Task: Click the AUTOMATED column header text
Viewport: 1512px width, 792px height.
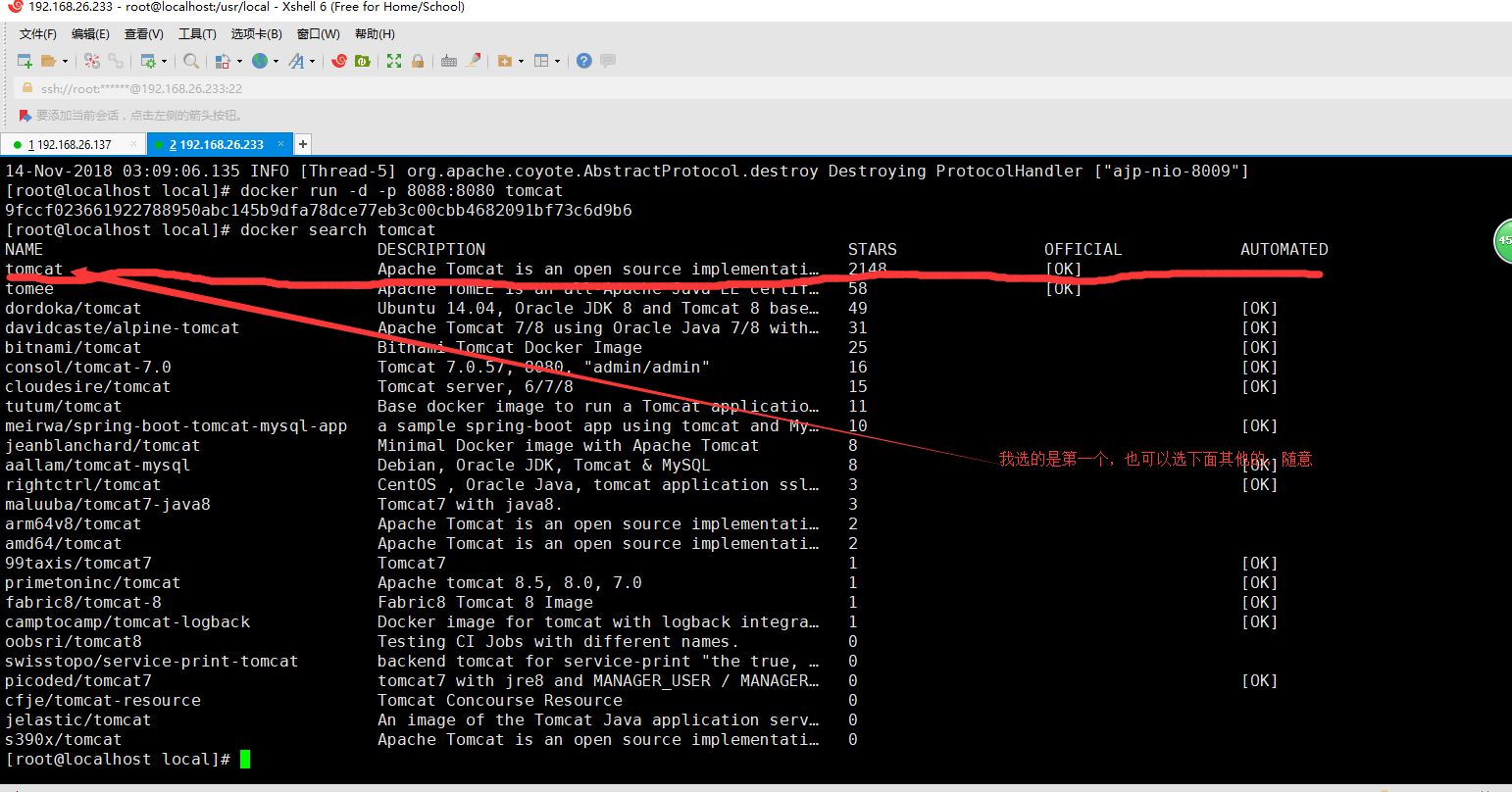Action: (x=1285, y=249)
